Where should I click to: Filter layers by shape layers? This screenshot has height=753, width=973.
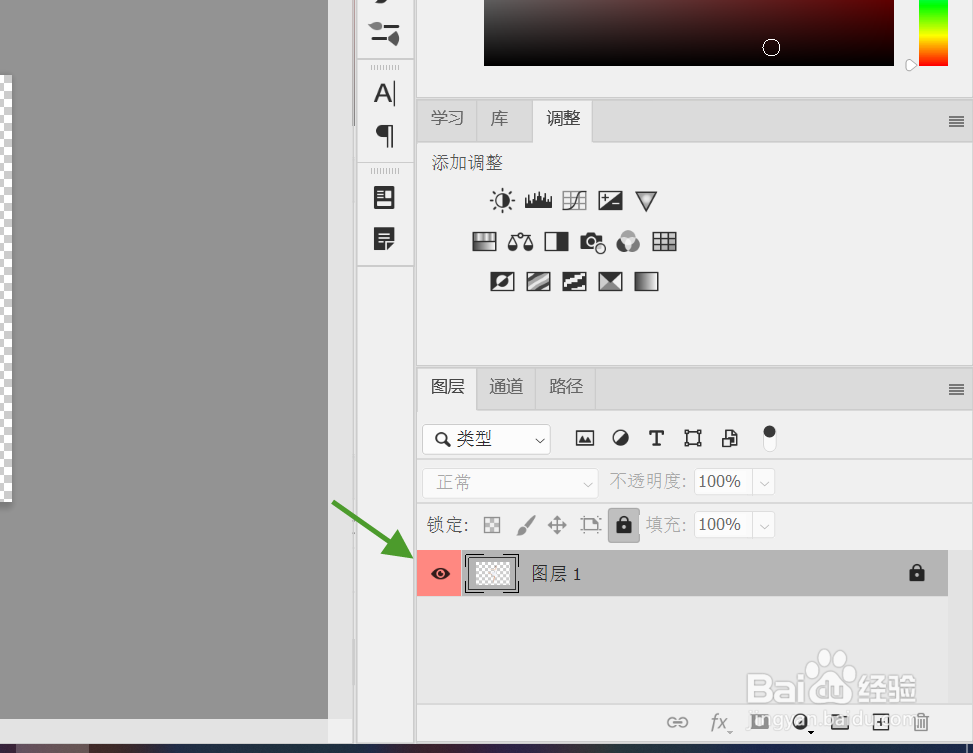click(693, 438)
